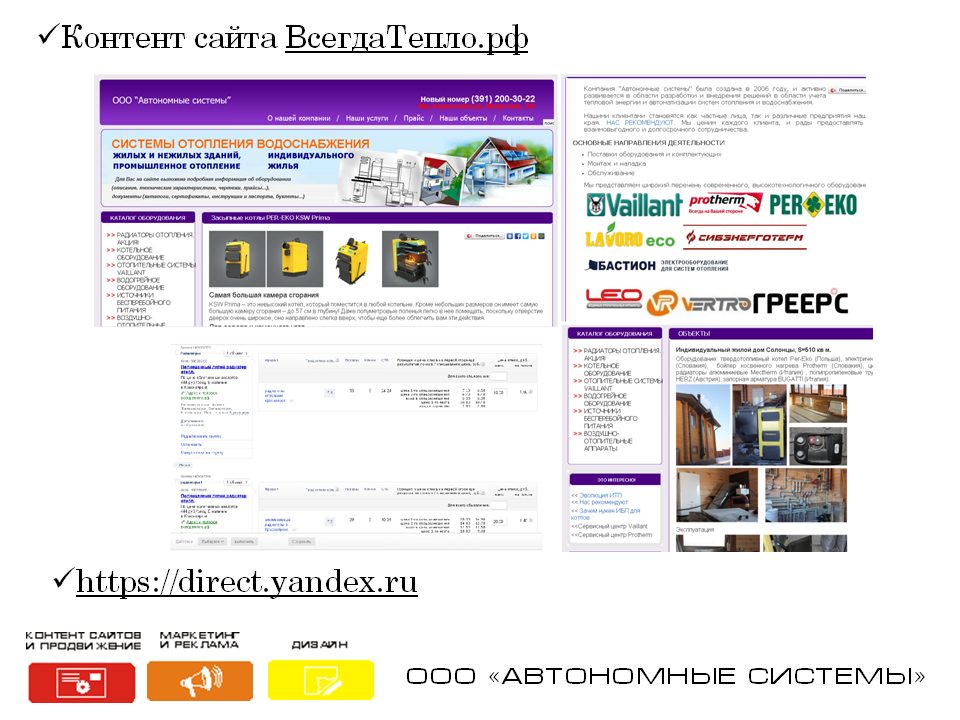The height and width of the screenshot is (720, 960).
Task: Click the bid price field in upper ad group
Action: tap(498, 392)
